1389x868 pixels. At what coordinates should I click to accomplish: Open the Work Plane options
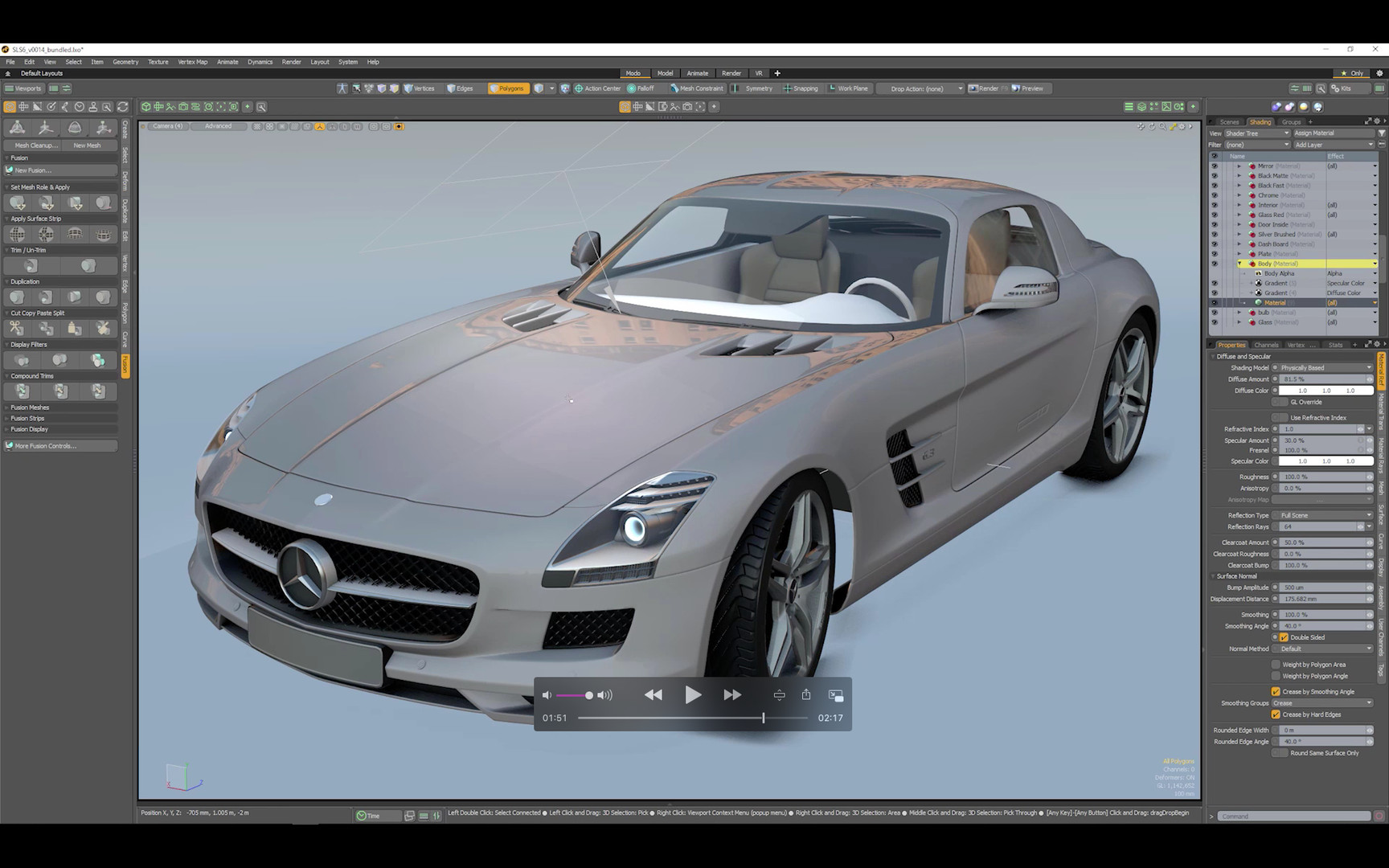pyautogui.click(x=848, y=88)
